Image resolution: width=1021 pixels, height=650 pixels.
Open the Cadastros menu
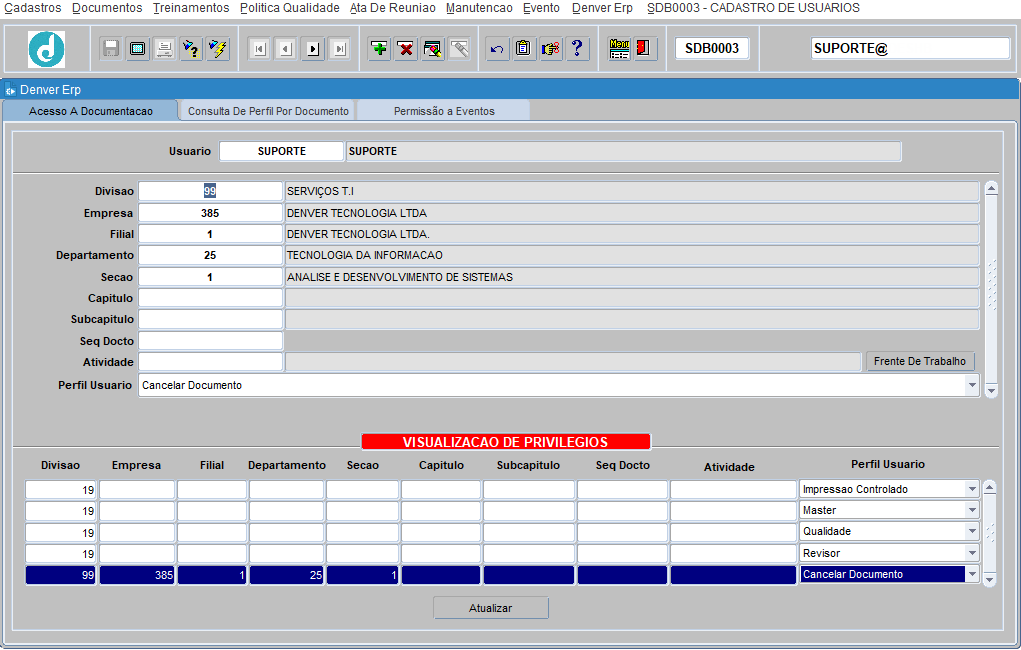[x=33, y=8]
